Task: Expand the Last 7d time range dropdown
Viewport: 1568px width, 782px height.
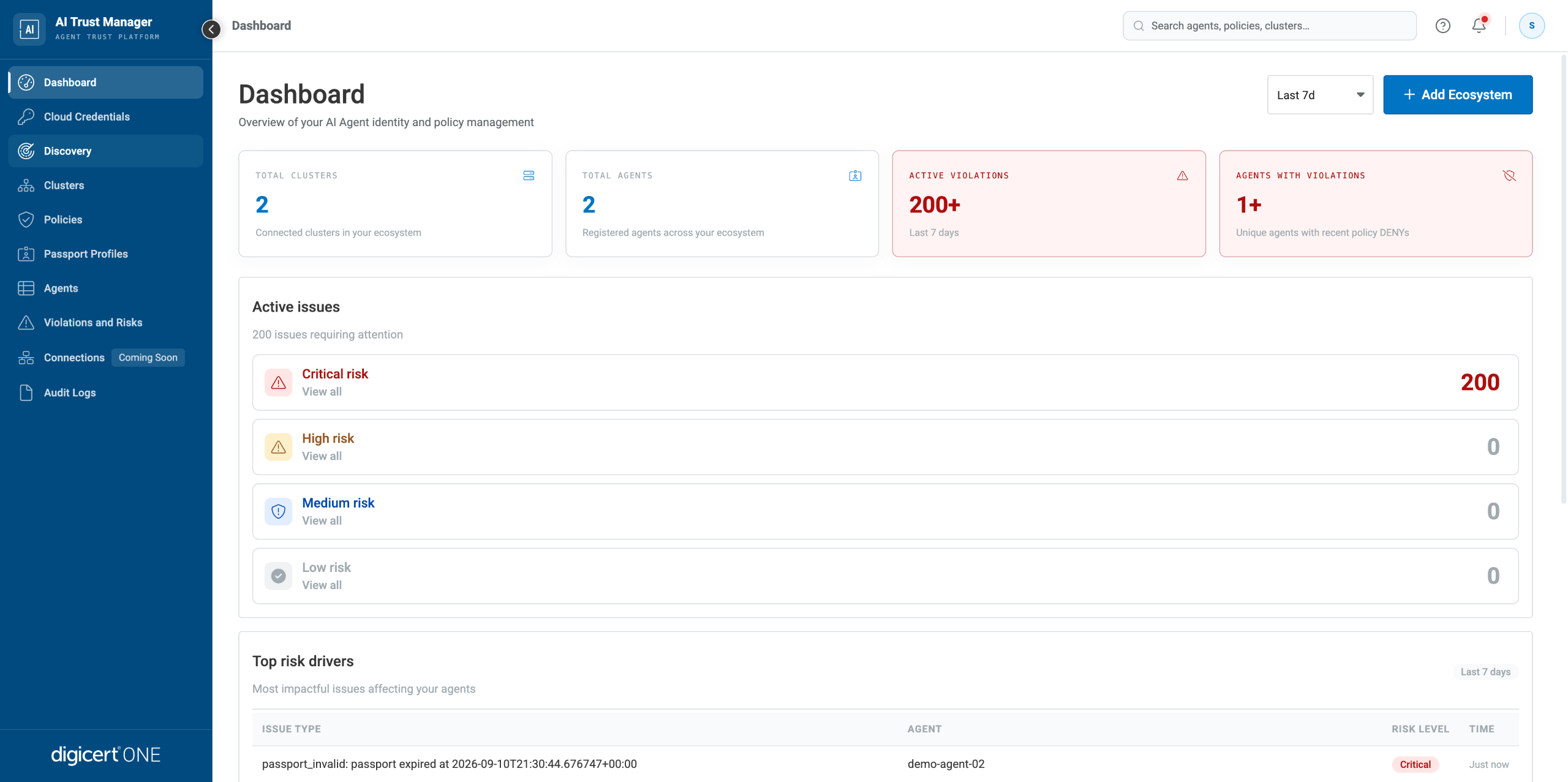Action: pos(1320,95)
